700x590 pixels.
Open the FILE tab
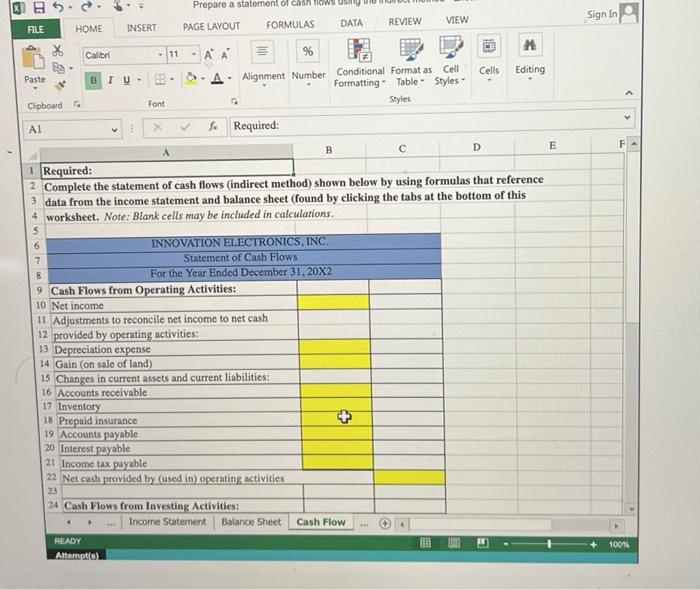36,29
